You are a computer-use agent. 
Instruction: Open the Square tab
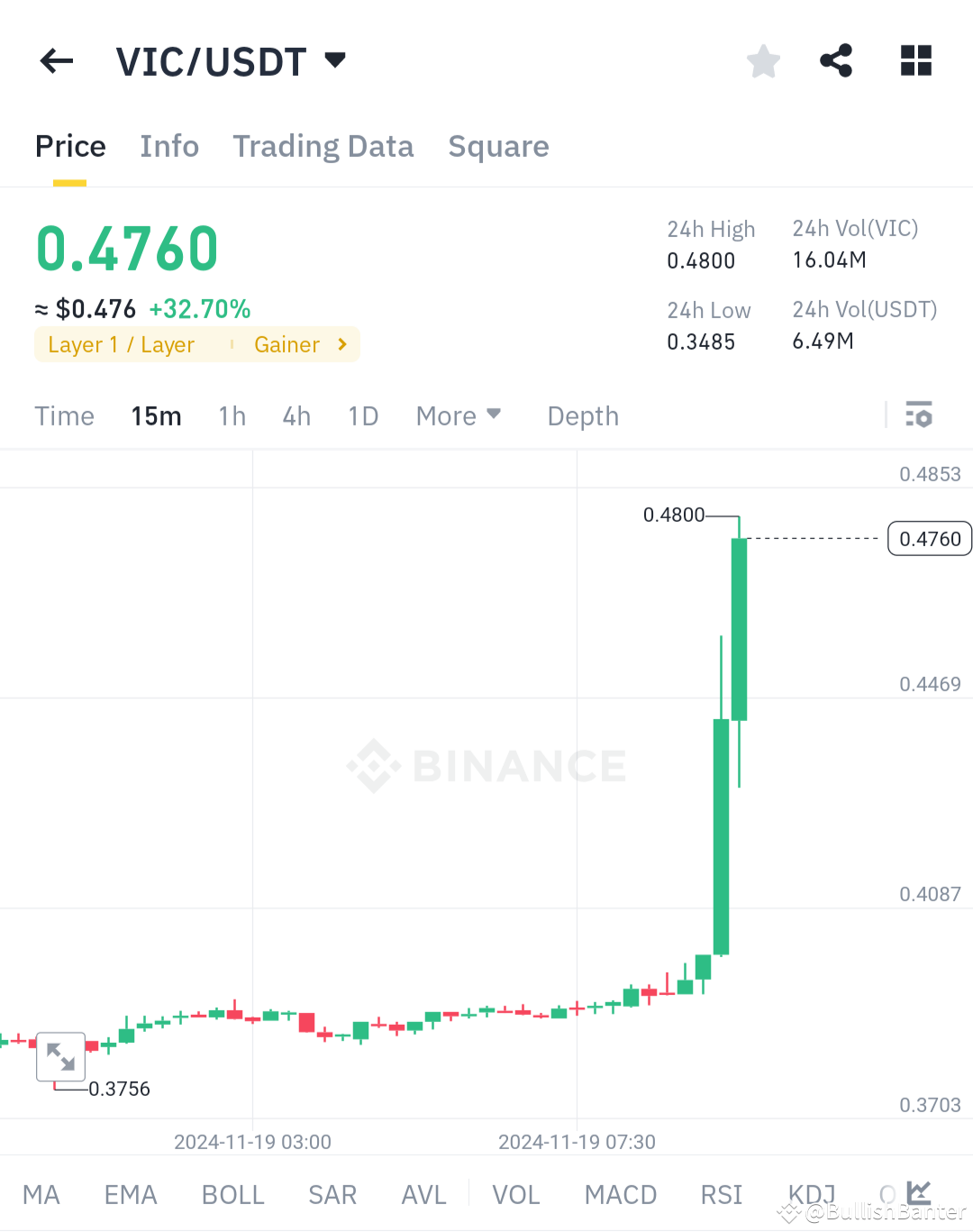498,146
